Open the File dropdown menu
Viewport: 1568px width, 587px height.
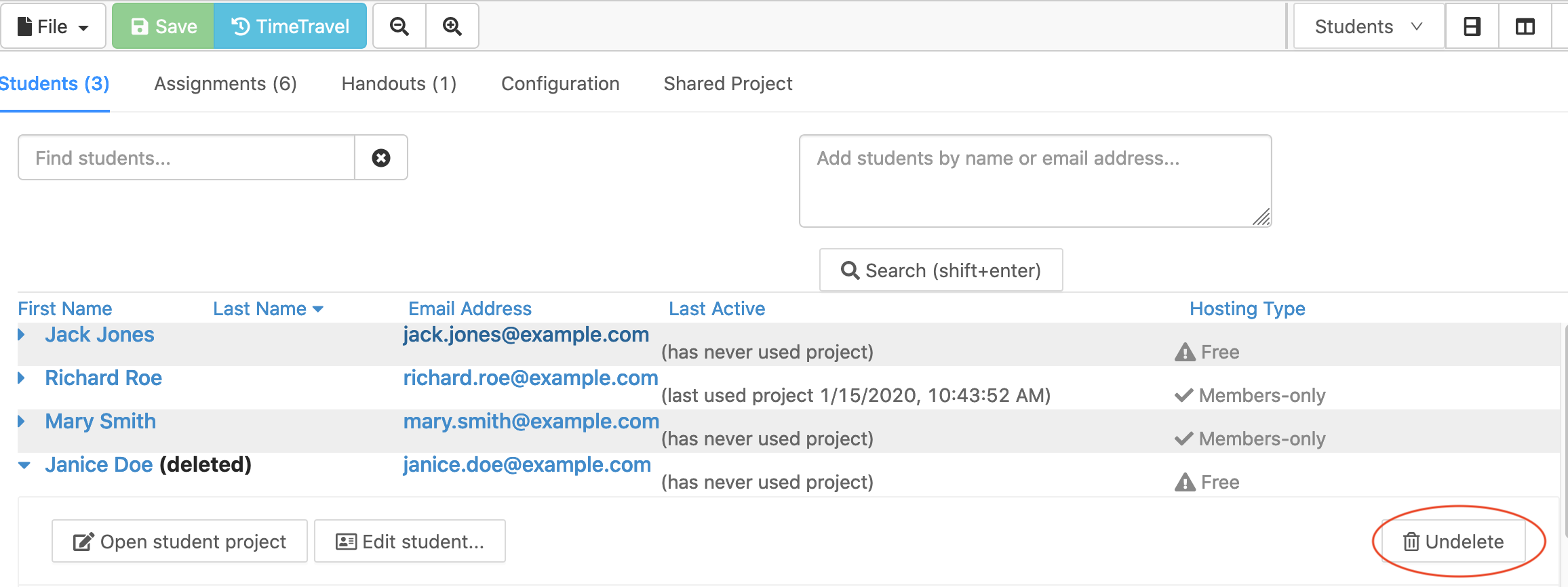click(x=53, y=26)
